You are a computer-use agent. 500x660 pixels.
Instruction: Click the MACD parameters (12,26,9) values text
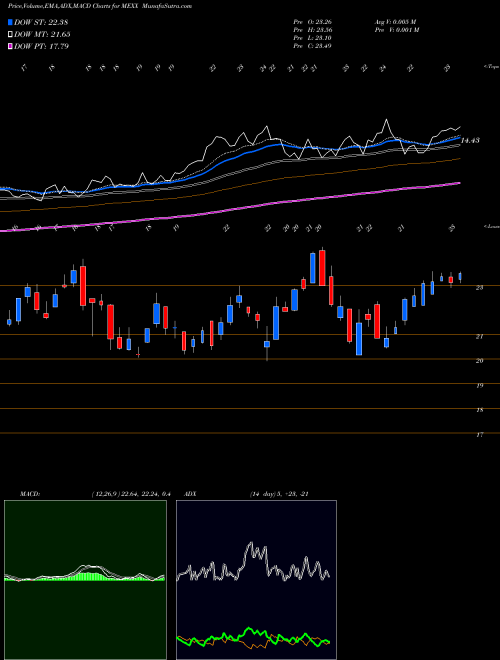pos(130,494)
